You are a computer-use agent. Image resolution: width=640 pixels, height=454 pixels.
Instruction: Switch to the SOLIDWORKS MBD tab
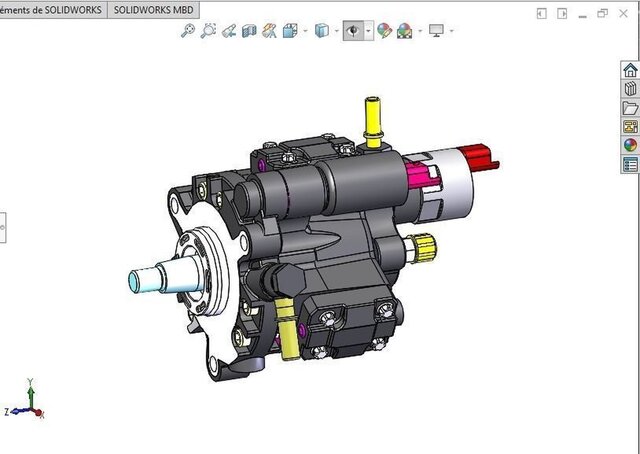(153, 9)
